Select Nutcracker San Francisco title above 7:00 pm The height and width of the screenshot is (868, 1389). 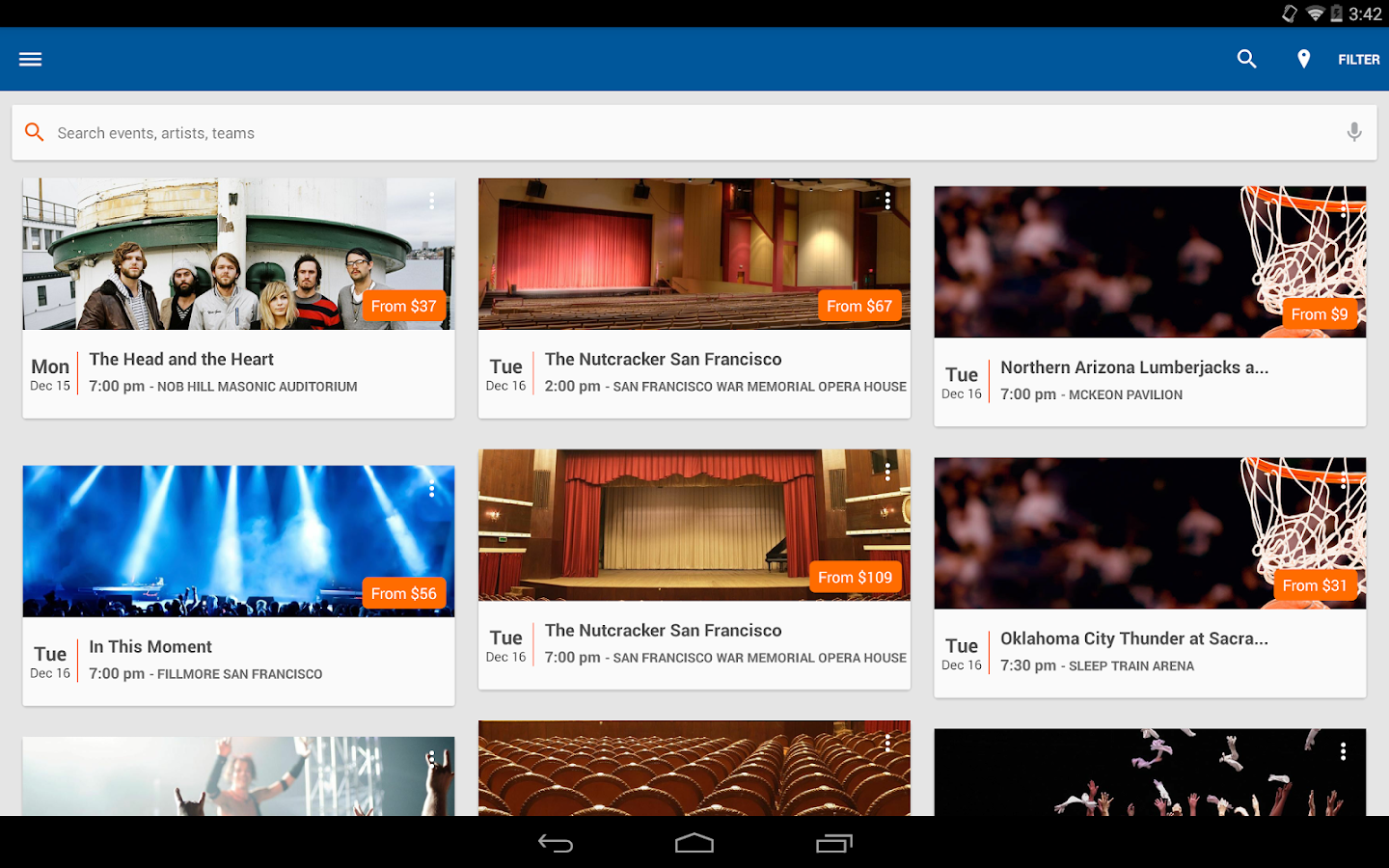tap(664, 630)
